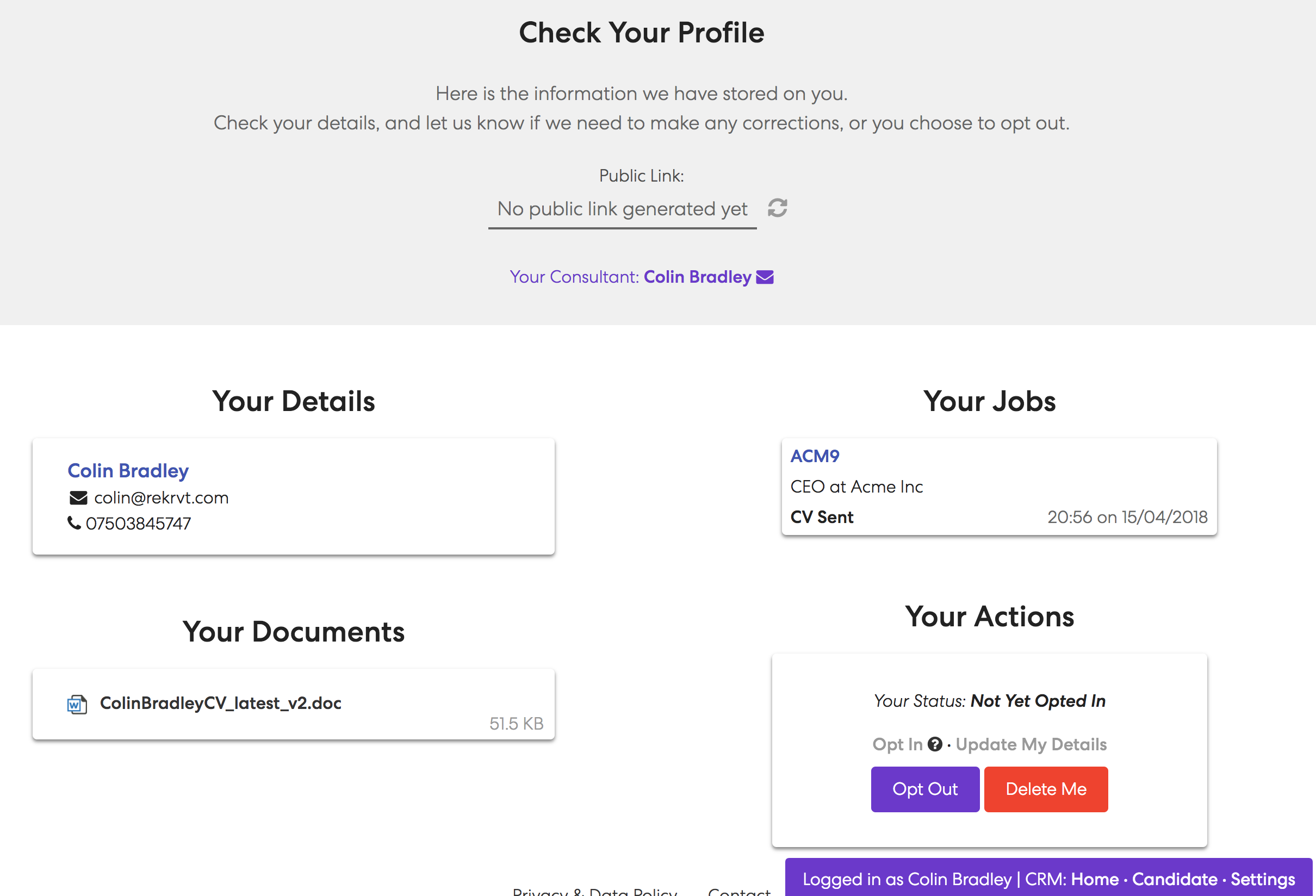The width and height of the screenshot is (1316, 896).
Task: Open the ColinBradleyCV_latest_v2.doc document
Action: [220, 703]
